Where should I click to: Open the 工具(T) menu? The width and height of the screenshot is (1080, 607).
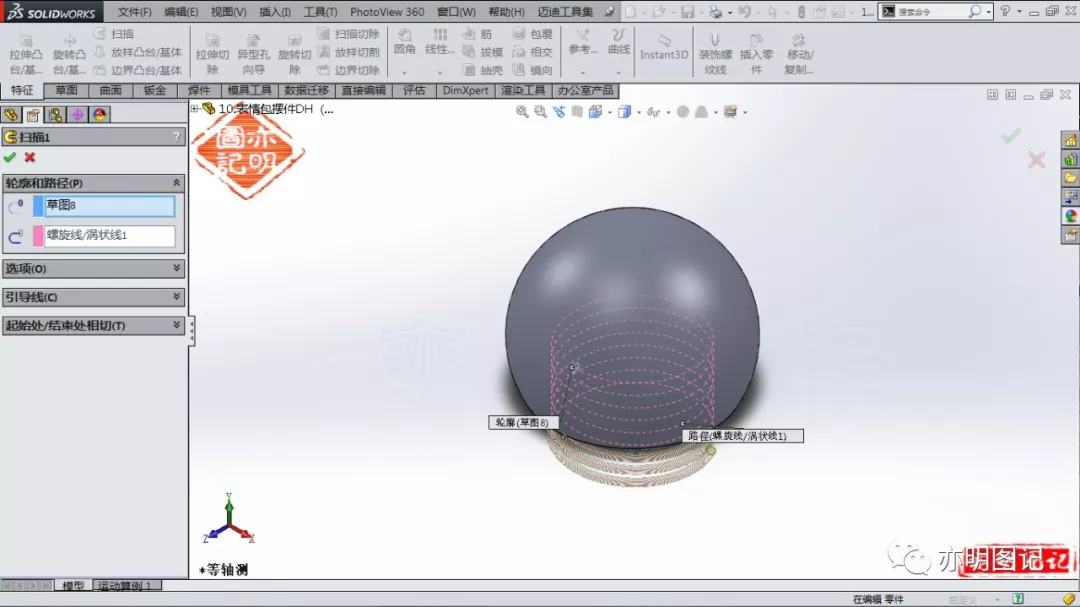320,12
